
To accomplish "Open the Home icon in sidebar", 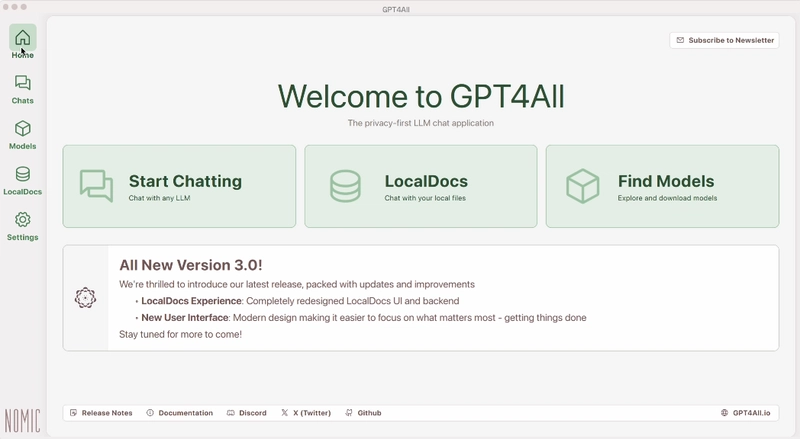I will pos(22,37).
